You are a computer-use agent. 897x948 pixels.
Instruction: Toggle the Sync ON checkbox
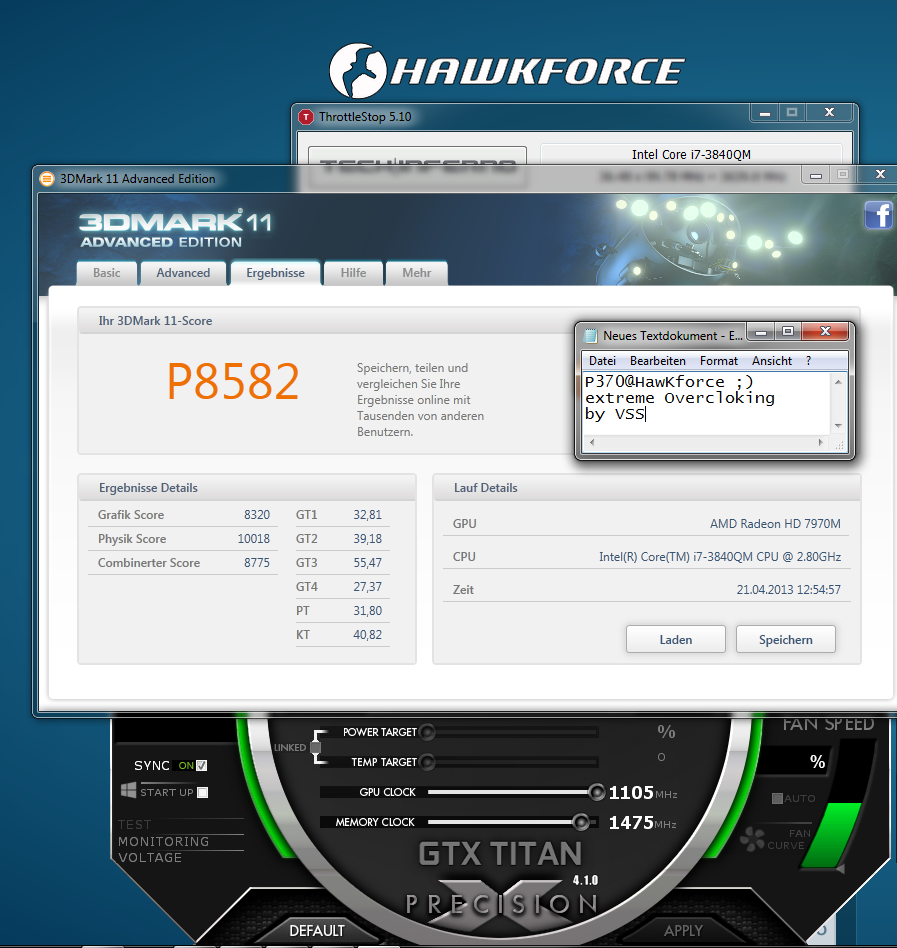[x=202, y=766]
